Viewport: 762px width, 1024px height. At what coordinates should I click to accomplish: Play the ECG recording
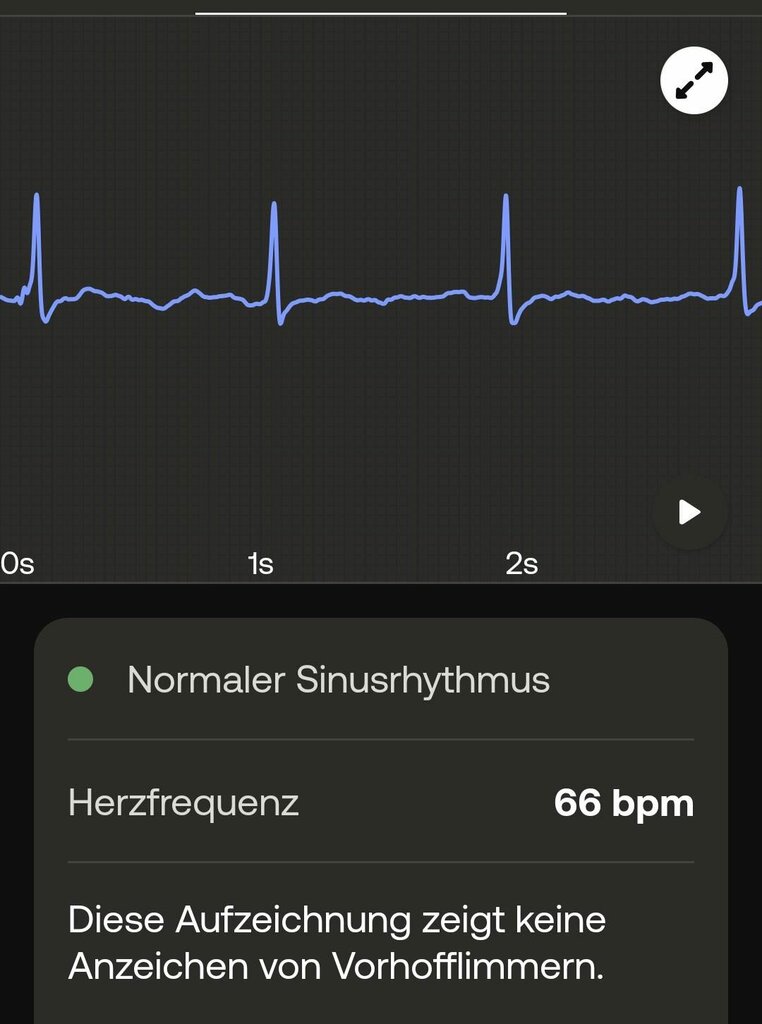pyautogui.click(x=690, y=512)
